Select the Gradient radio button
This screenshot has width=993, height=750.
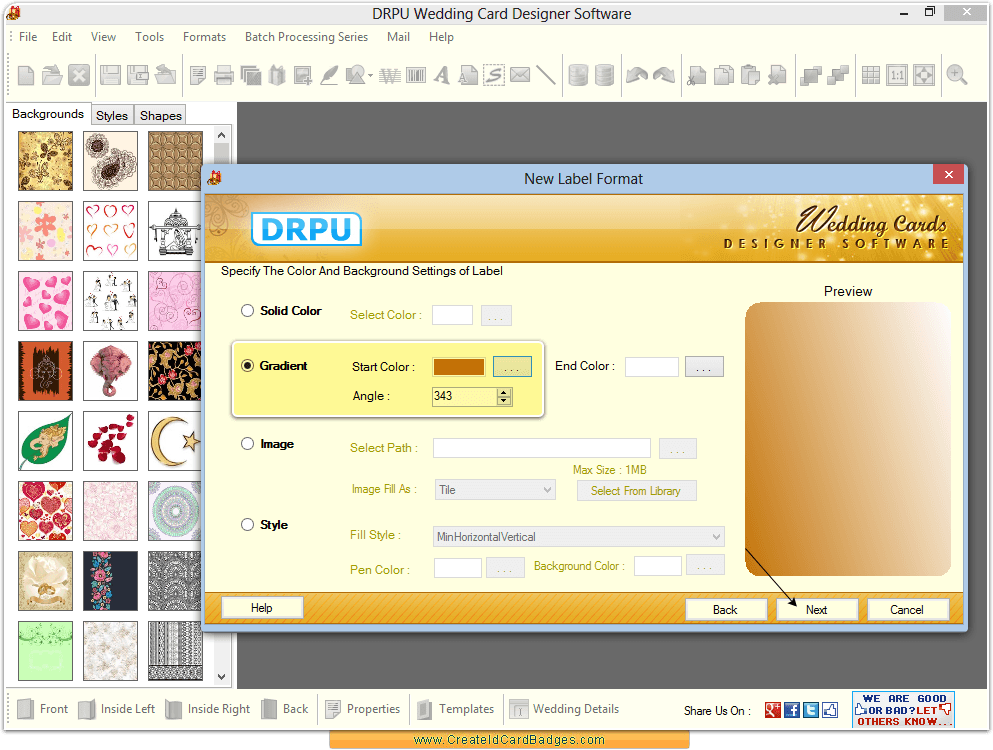click(248, 365)
